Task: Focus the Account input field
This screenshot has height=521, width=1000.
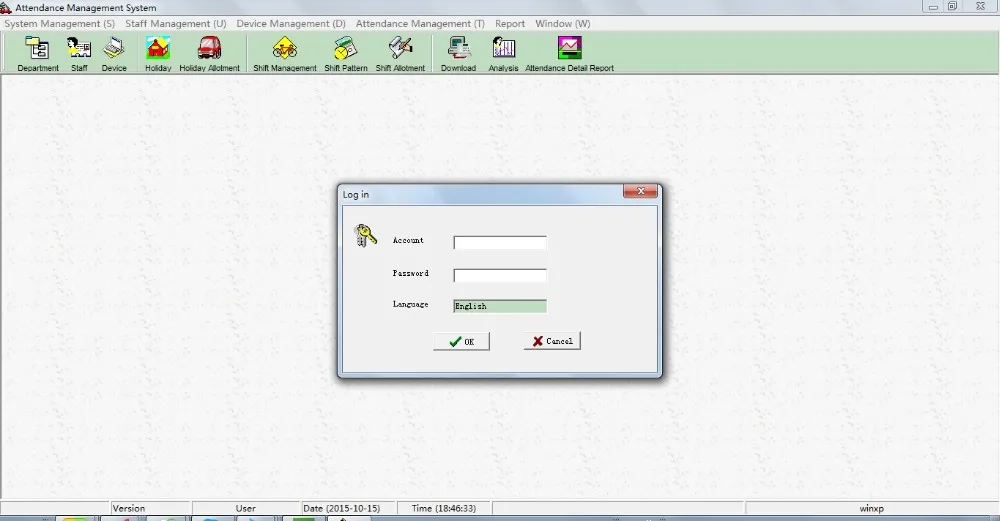Action: pos(500,243)
